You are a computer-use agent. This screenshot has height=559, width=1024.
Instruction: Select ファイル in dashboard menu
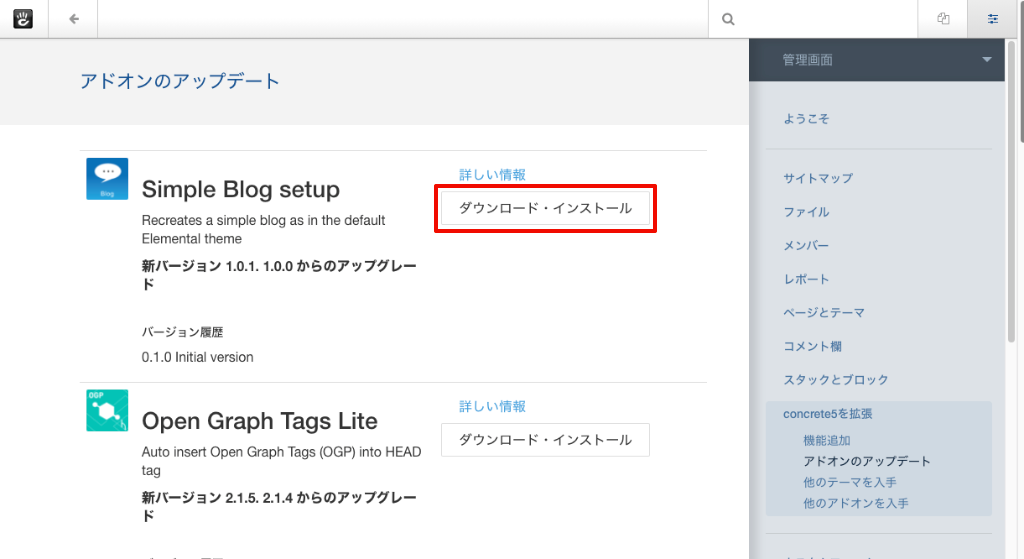coord(806,212)
